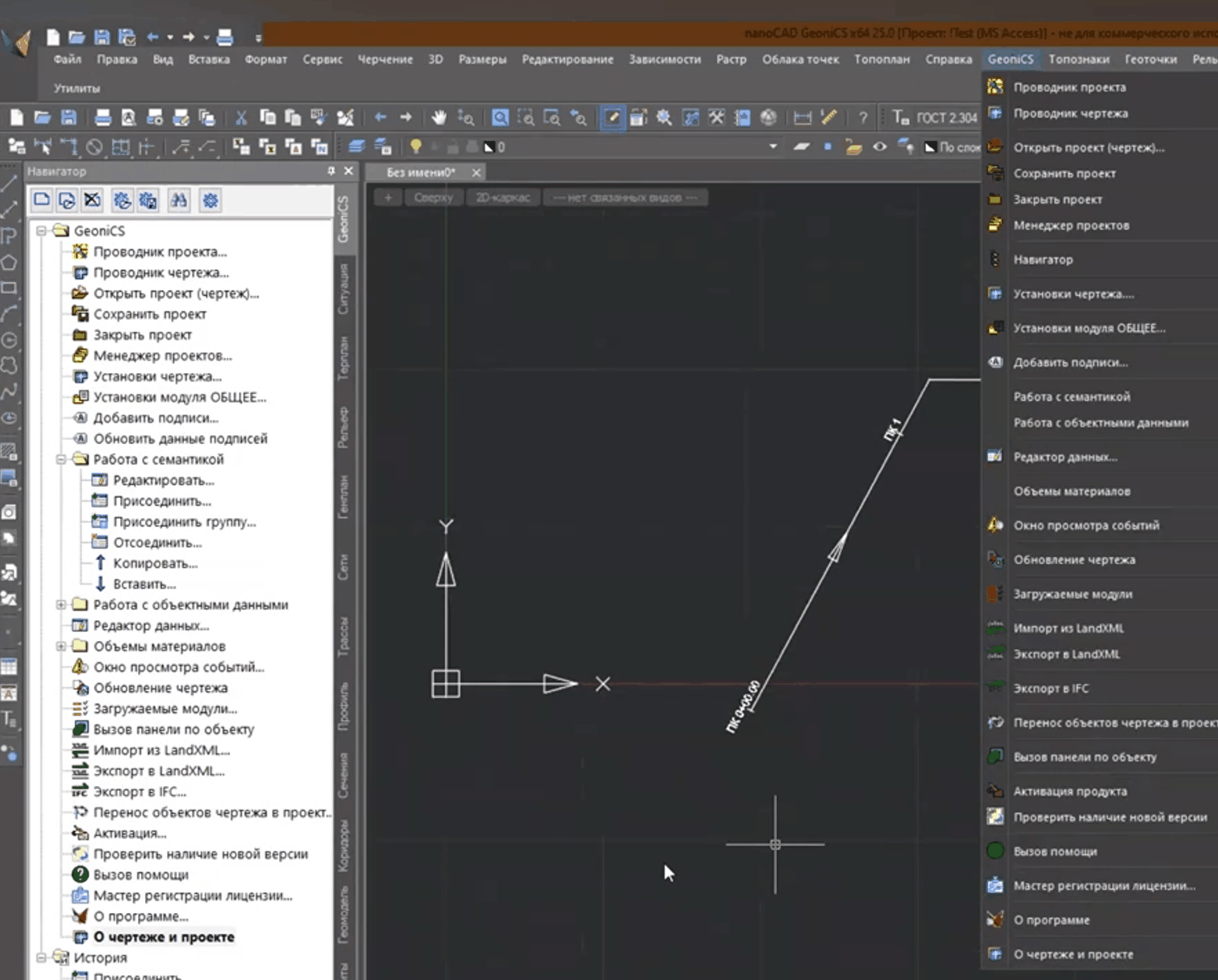The height and width of the screenshot is (980, 1218).
Task: Collapse the 'Работа с семантикой' tree node
Action: (x=61, y=460)
